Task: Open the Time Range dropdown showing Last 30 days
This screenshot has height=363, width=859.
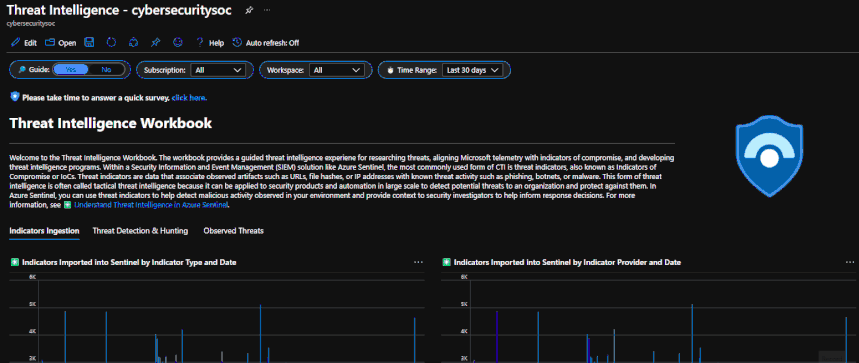Action: coord(472,70)
